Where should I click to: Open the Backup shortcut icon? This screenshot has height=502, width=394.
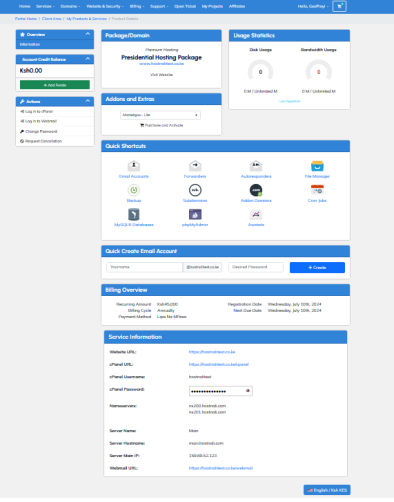(x=134, y=190)
